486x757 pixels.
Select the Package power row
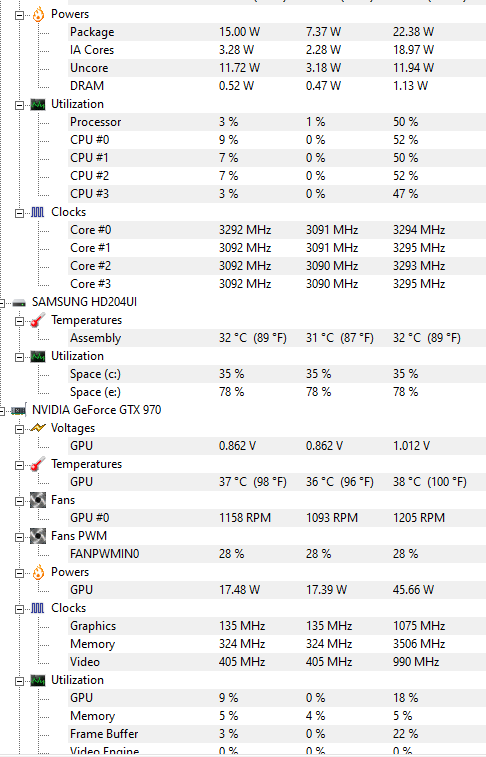(x=277, y=32)
